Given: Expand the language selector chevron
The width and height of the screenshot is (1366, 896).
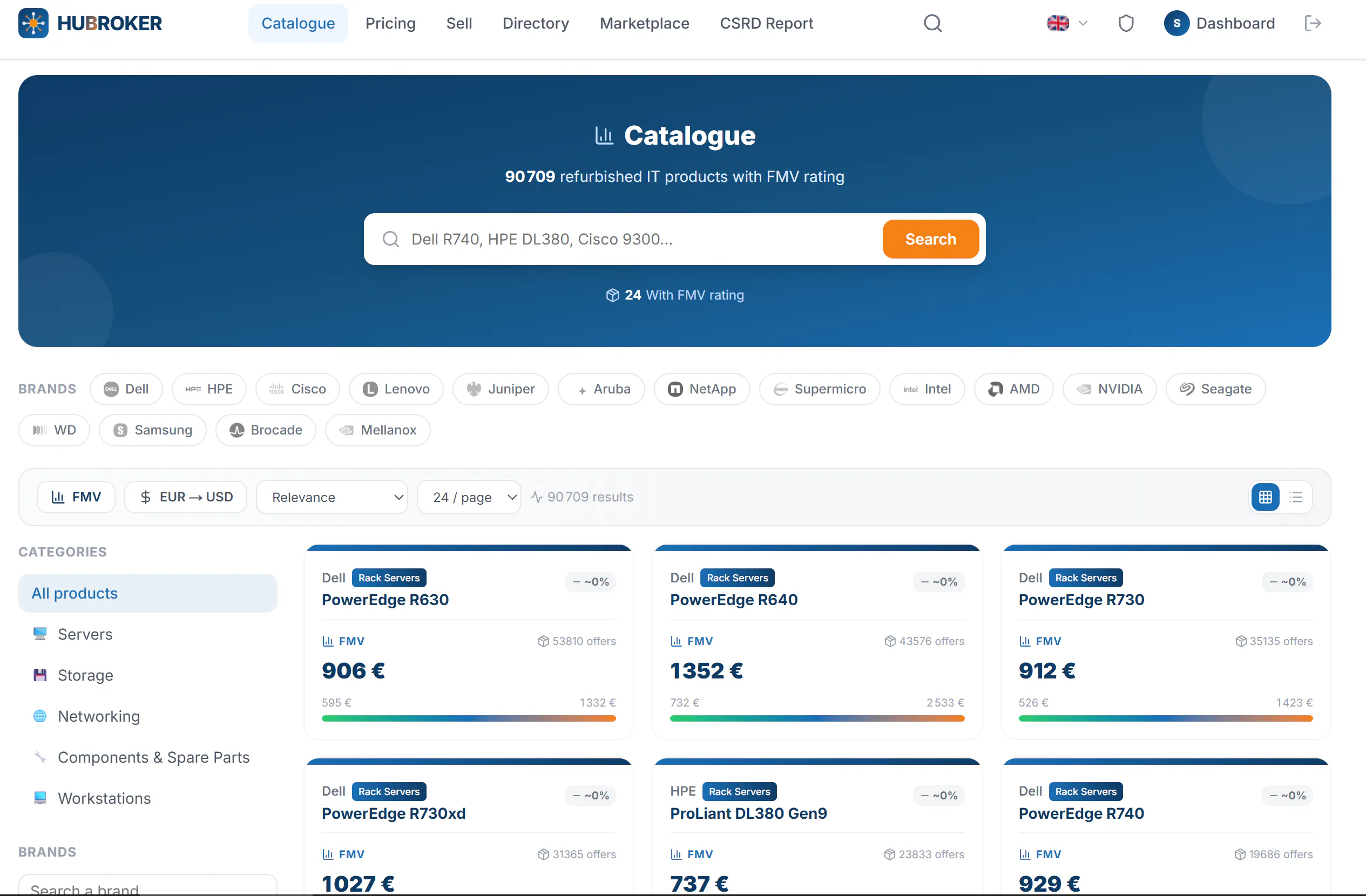Looking at the screenshot, I should pos(1083,24).
